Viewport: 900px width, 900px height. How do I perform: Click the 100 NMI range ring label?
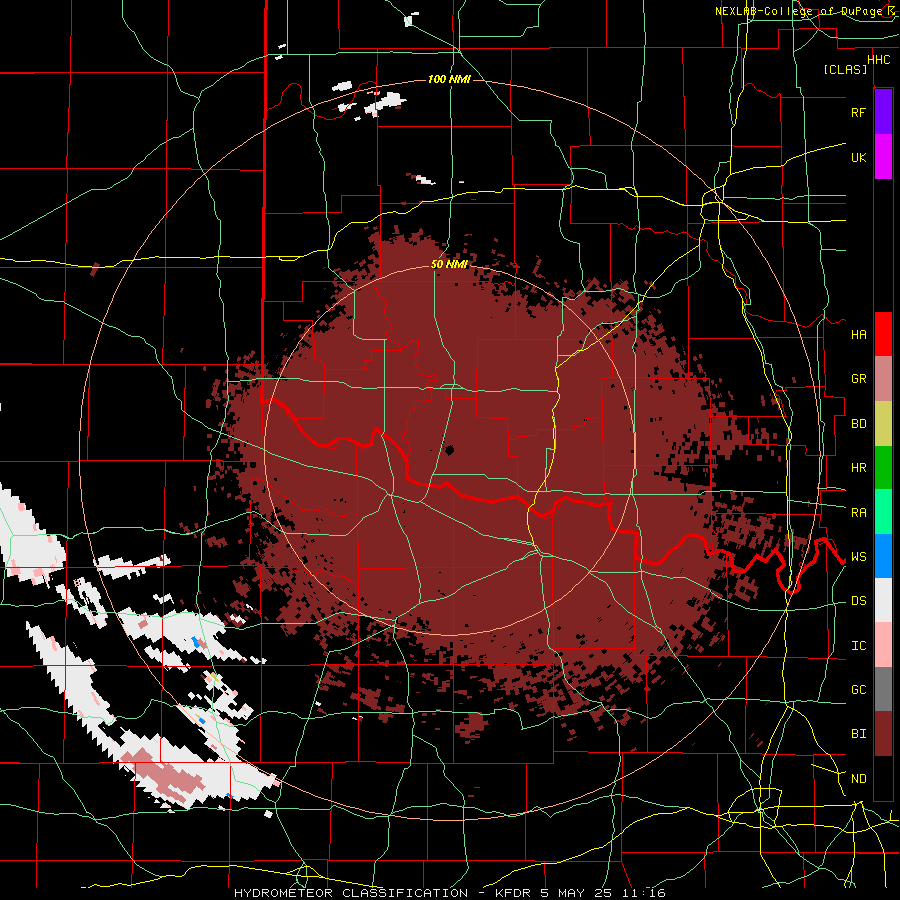[449, 79]
